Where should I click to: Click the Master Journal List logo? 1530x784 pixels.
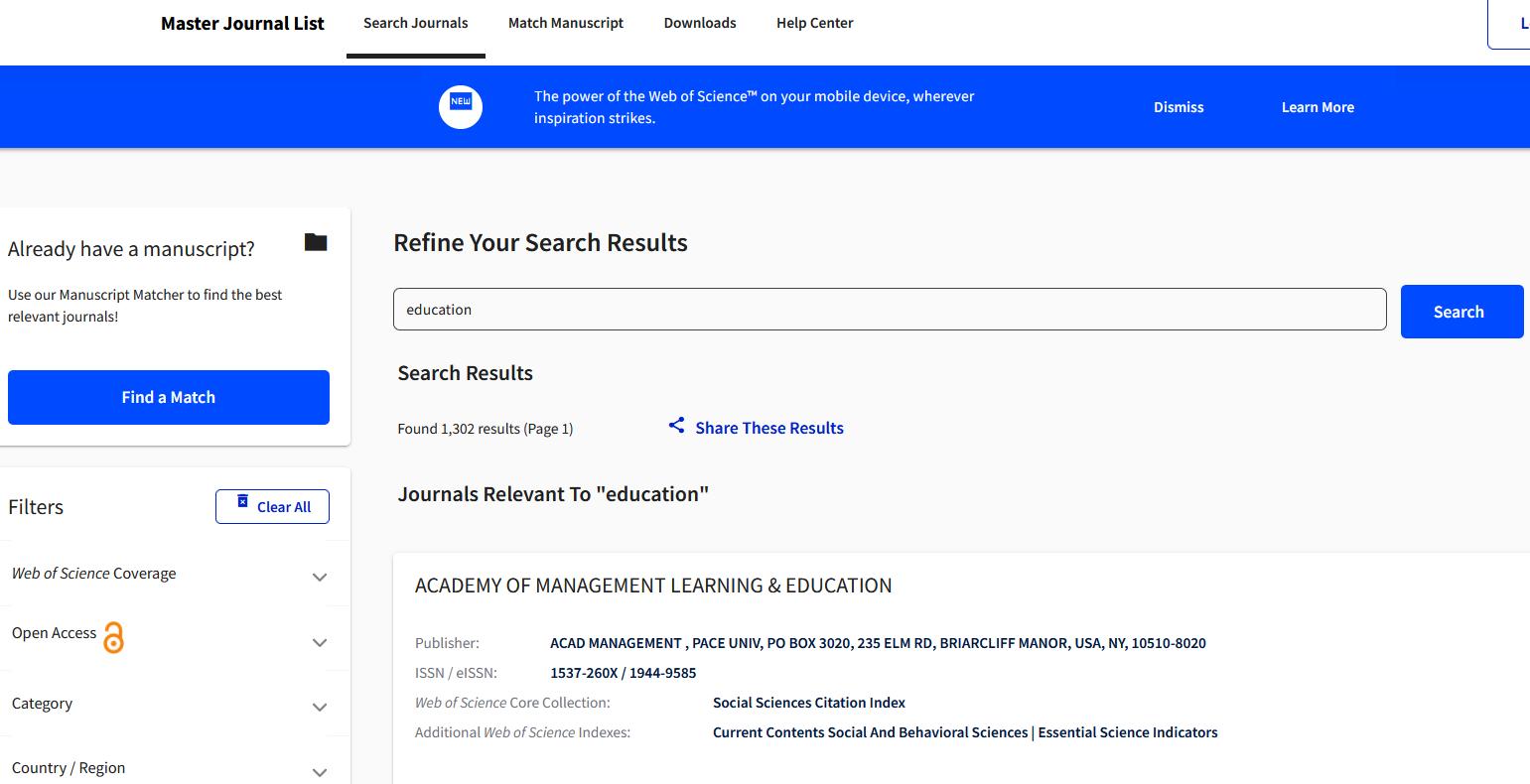pyautogui.click(x=242, y=23)
